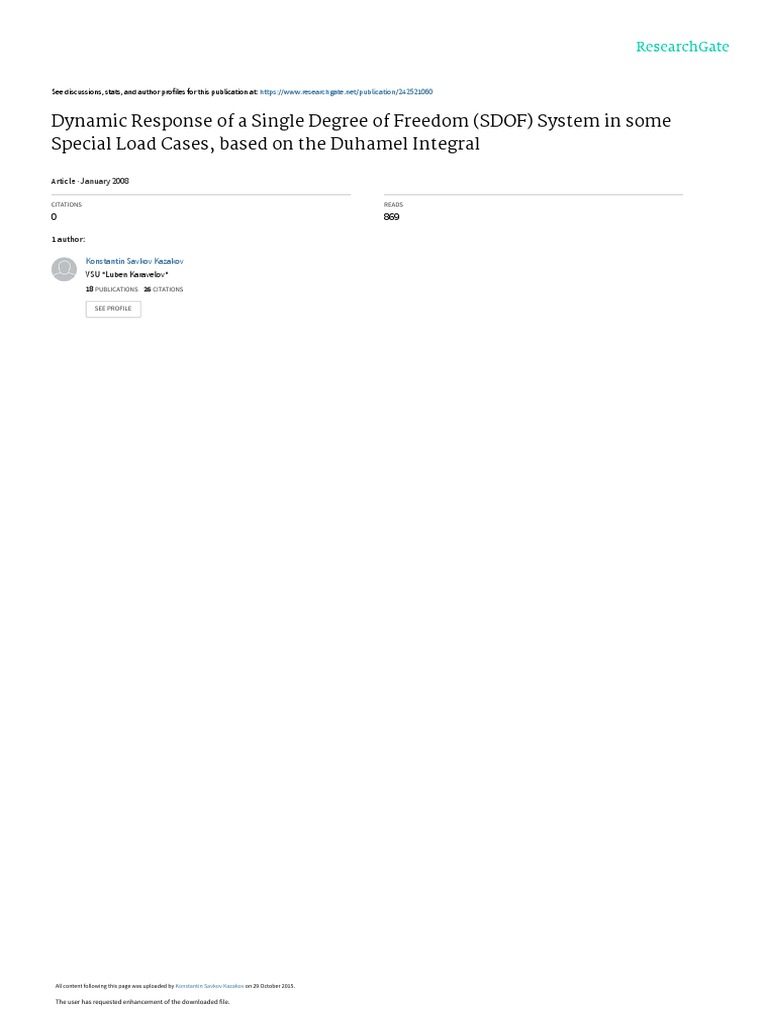
Task: Click the Dynamic Response paper title
Action: [x=361, y=132]
